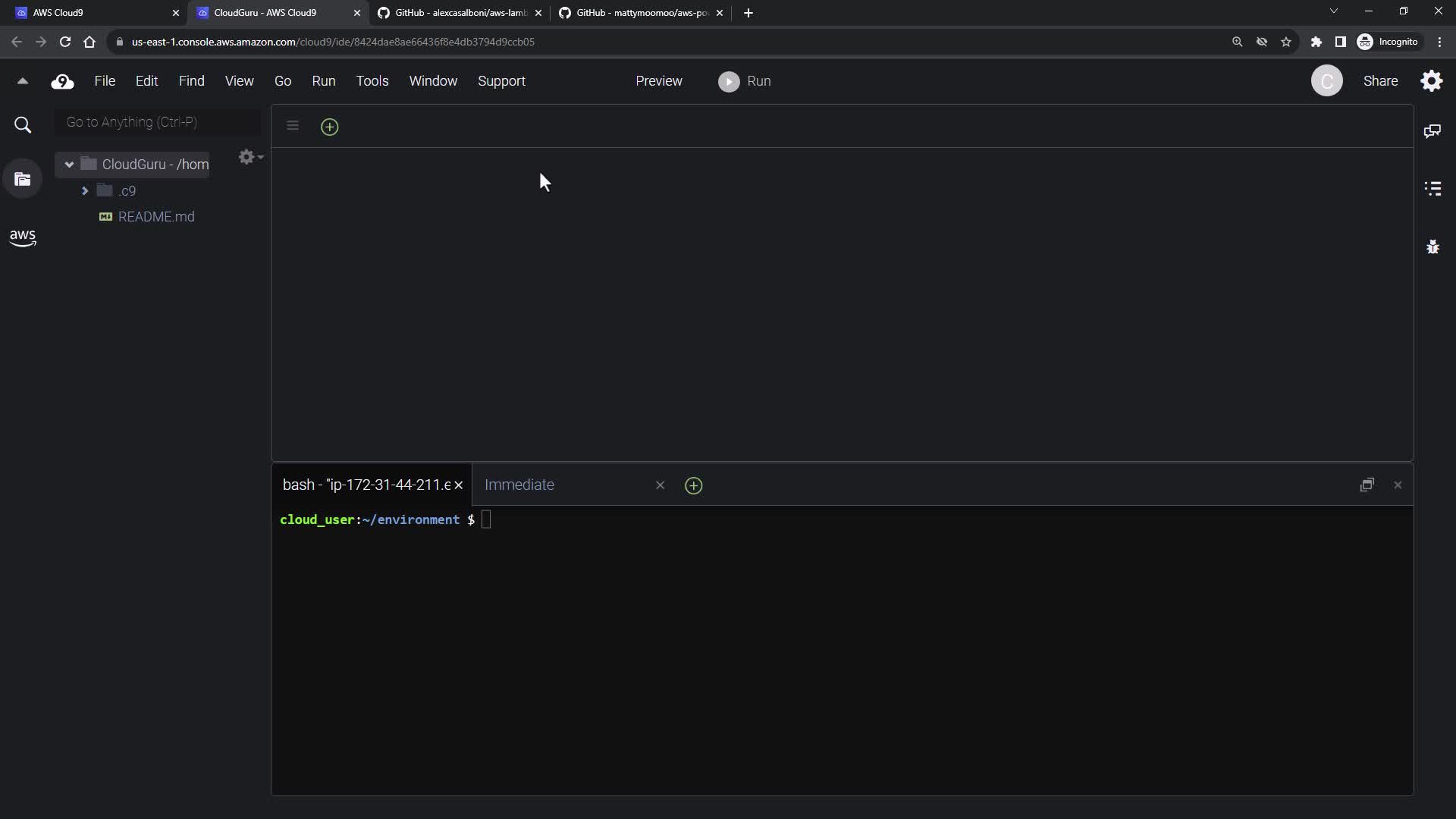Collapse the top menu bar with arrow

coord(23,81)
